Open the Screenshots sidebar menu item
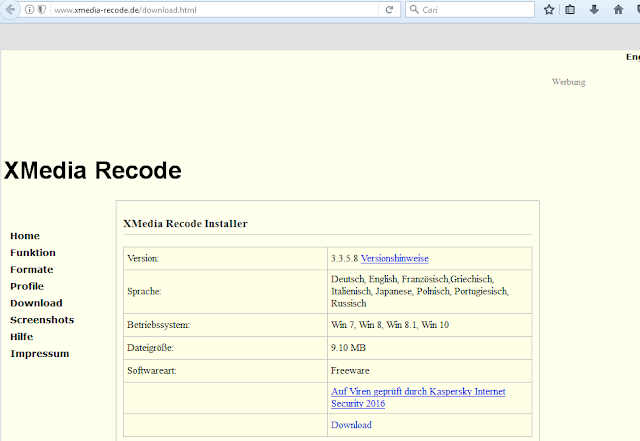Viewport: 640px width, 441px height. [x=42, y=320]
